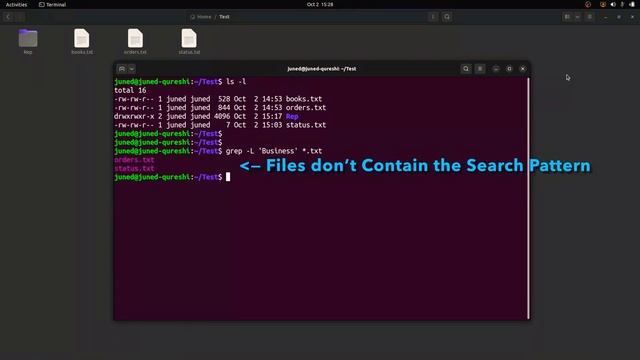This screenshot has width=640, height=360.
Task: Click magenta 'orders.txt' grep result
Action: (134, 160)
